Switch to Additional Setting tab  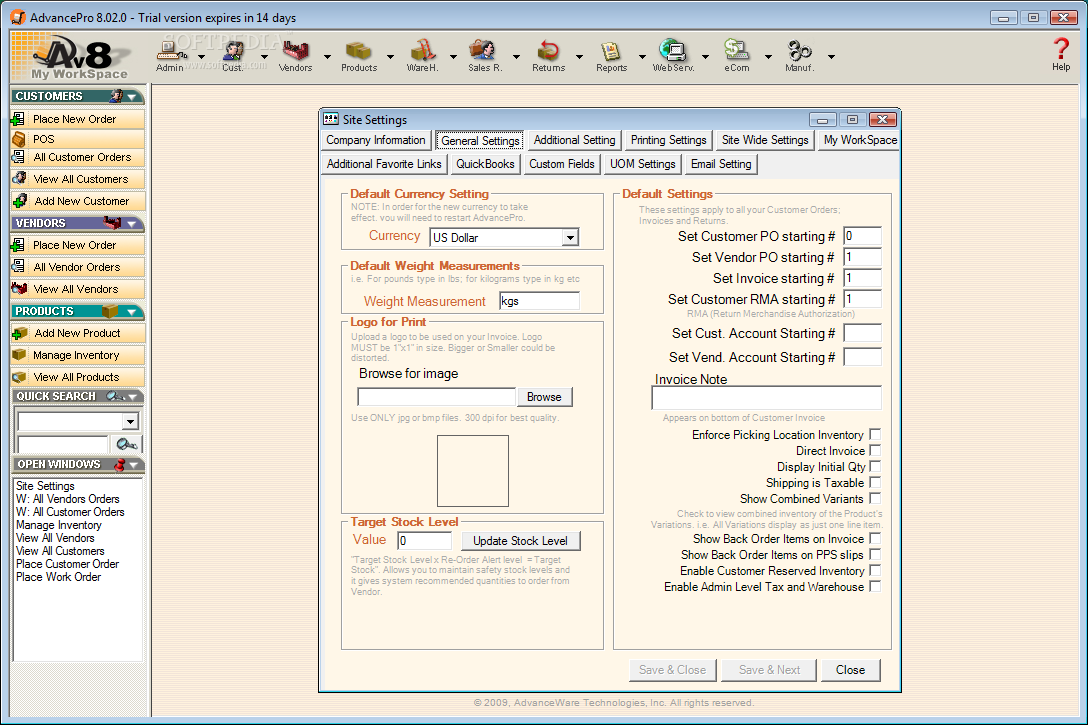coord(575,140)
